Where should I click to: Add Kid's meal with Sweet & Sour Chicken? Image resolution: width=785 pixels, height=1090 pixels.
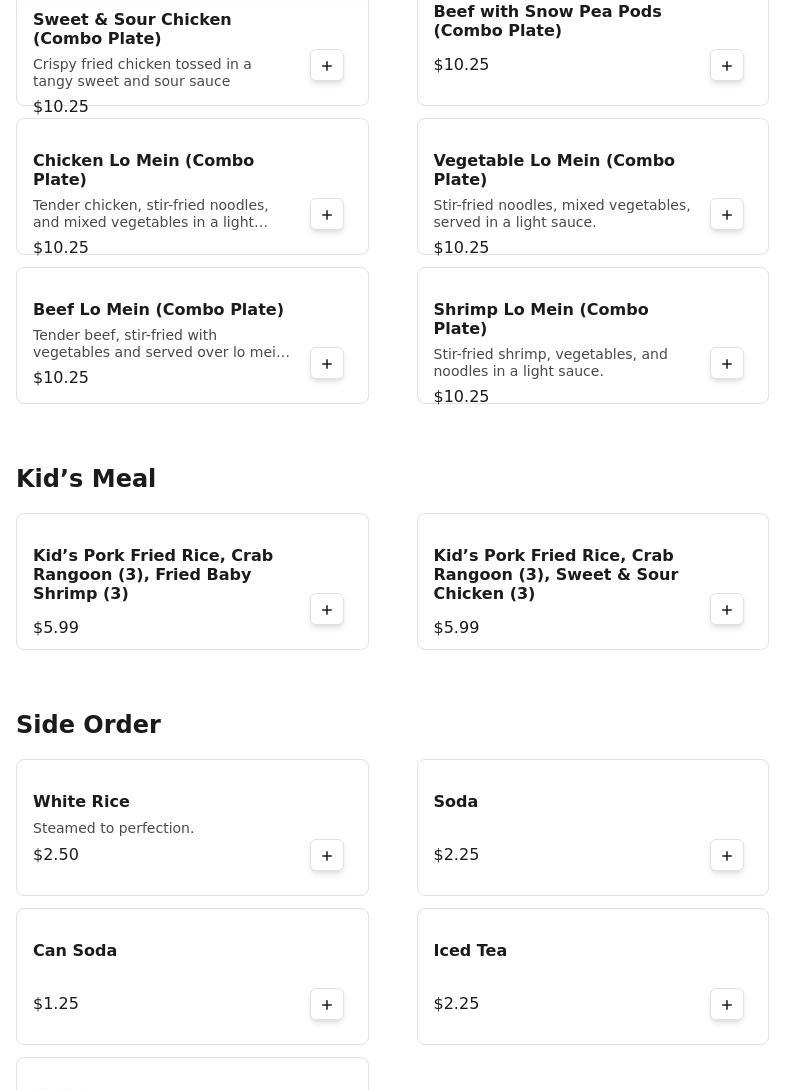point(727,610)
